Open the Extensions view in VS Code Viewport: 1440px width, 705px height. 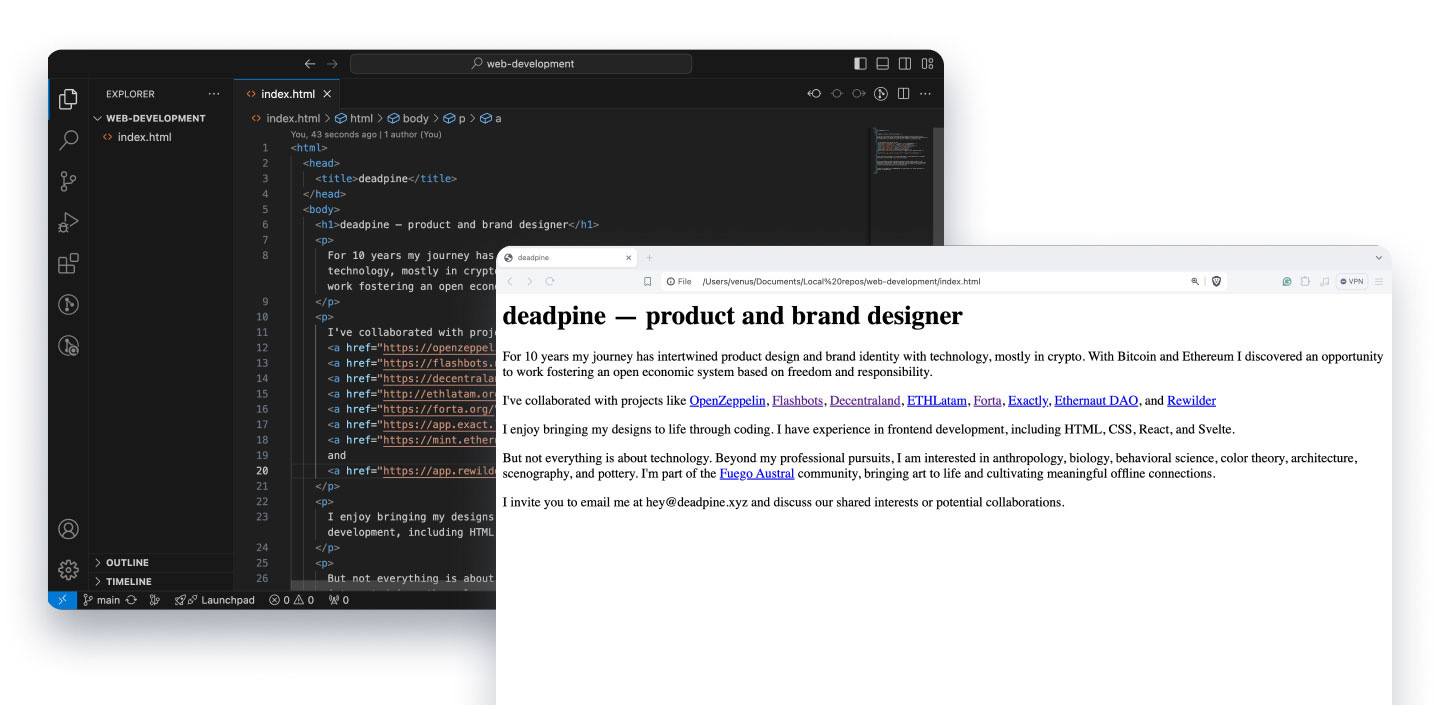(x=68, y=264)
